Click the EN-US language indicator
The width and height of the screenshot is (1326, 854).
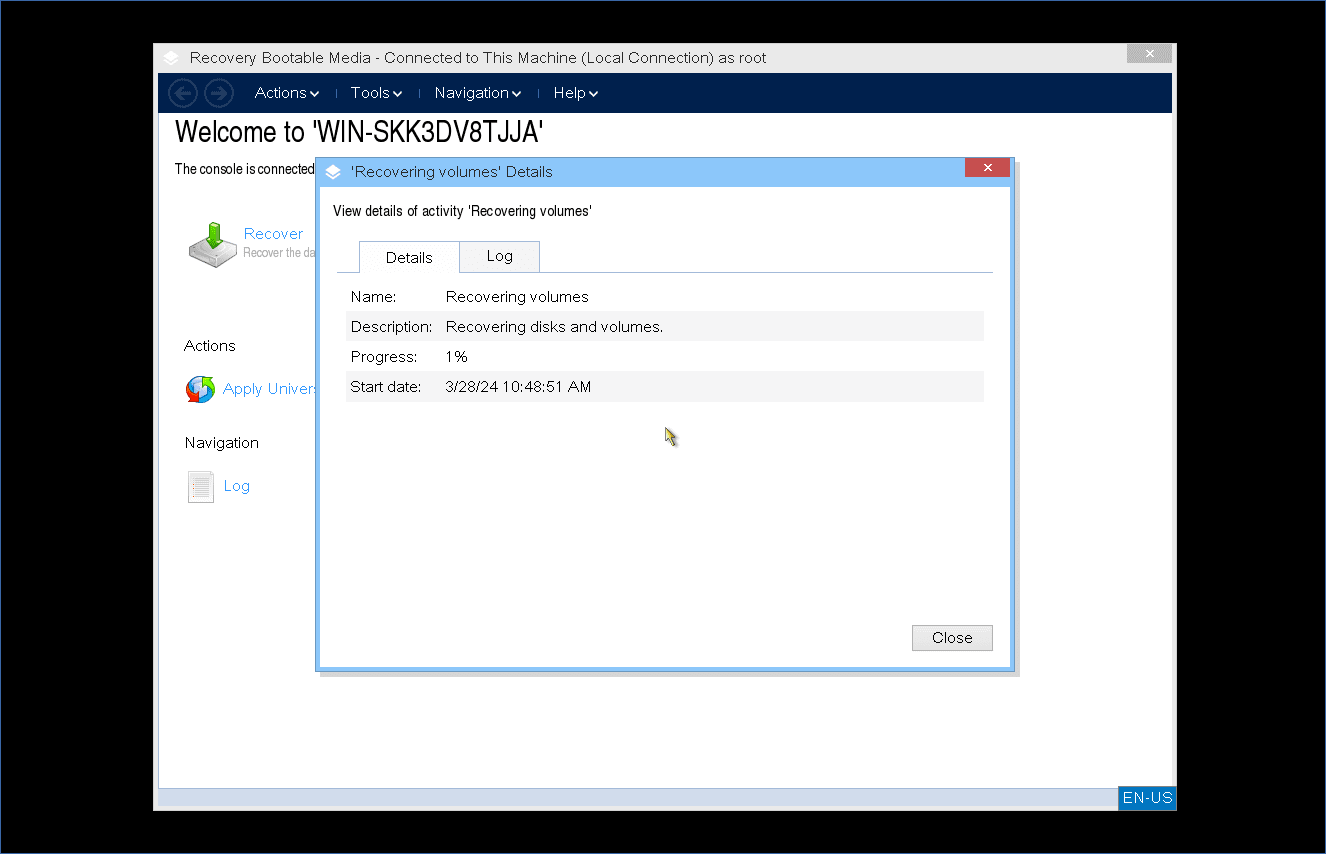[x=1147, y=798]
